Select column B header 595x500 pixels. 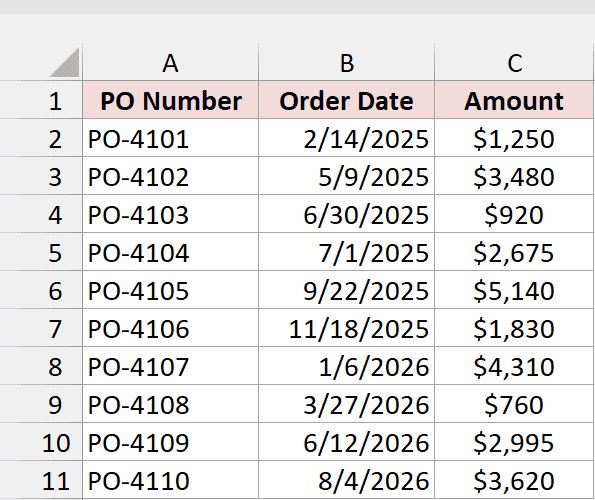pos(346,62)
